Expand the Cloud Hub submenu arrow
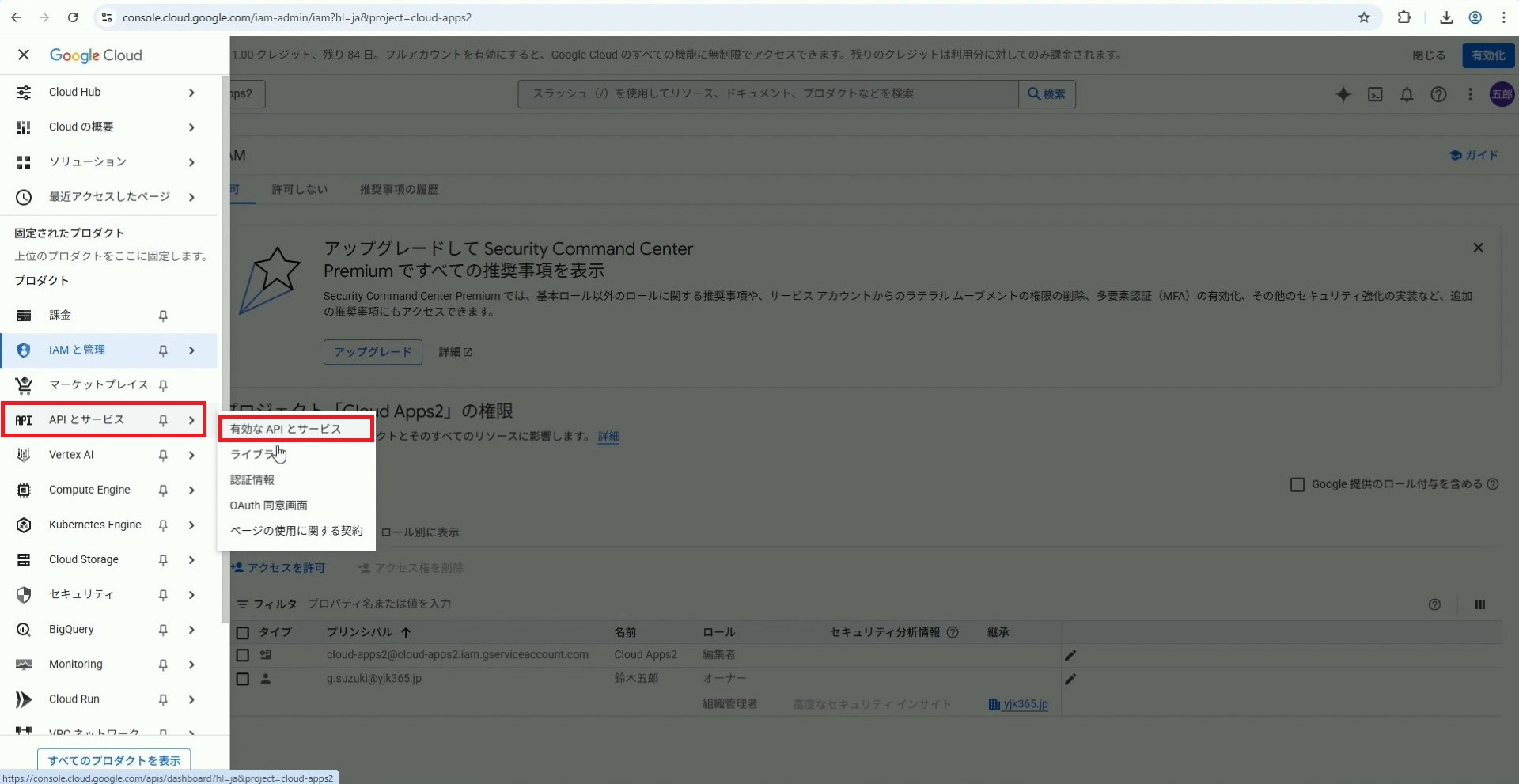Screen dimensions: 1519x784 (x=191, y=93)
